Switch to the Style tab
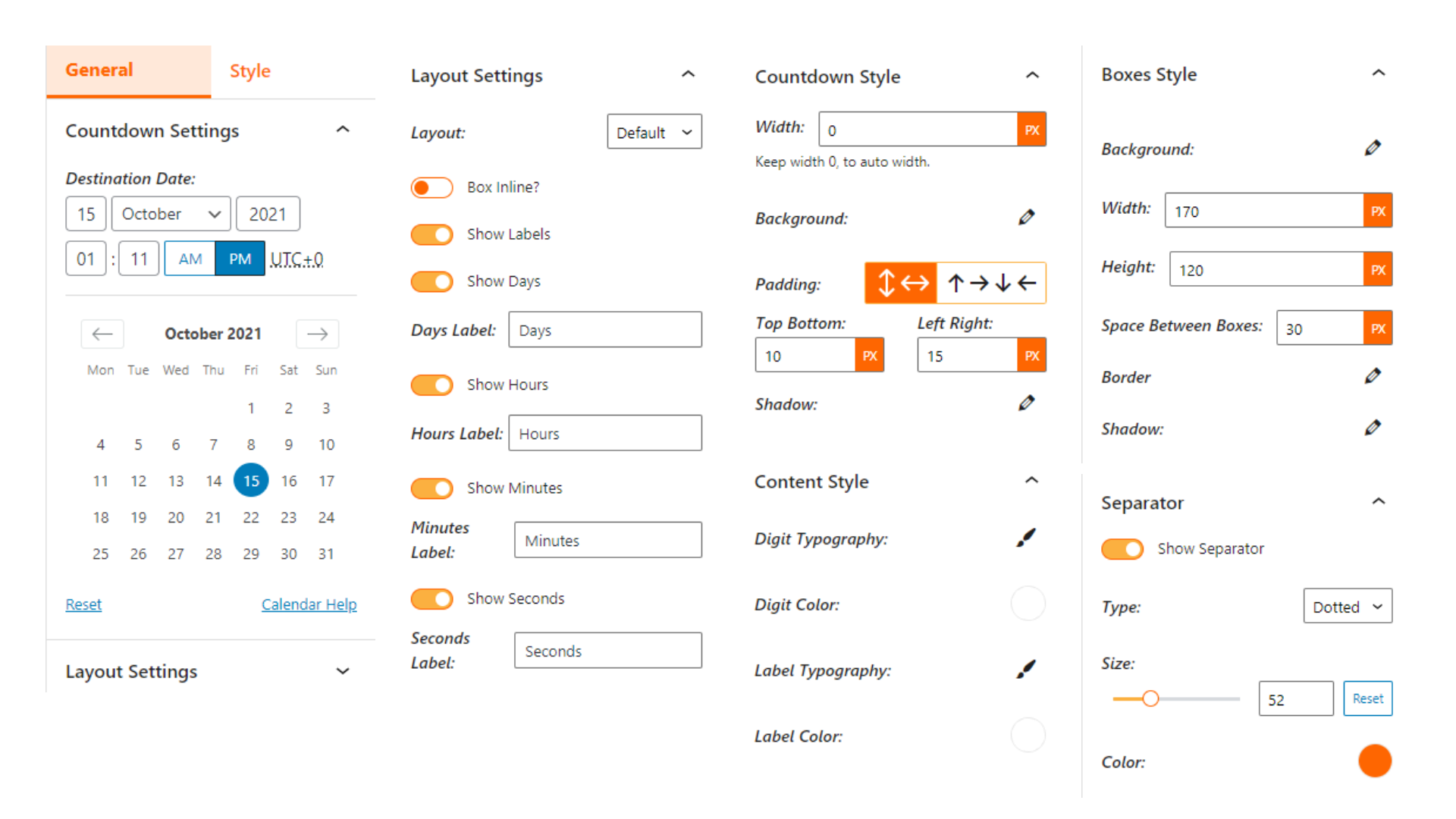 250,71
